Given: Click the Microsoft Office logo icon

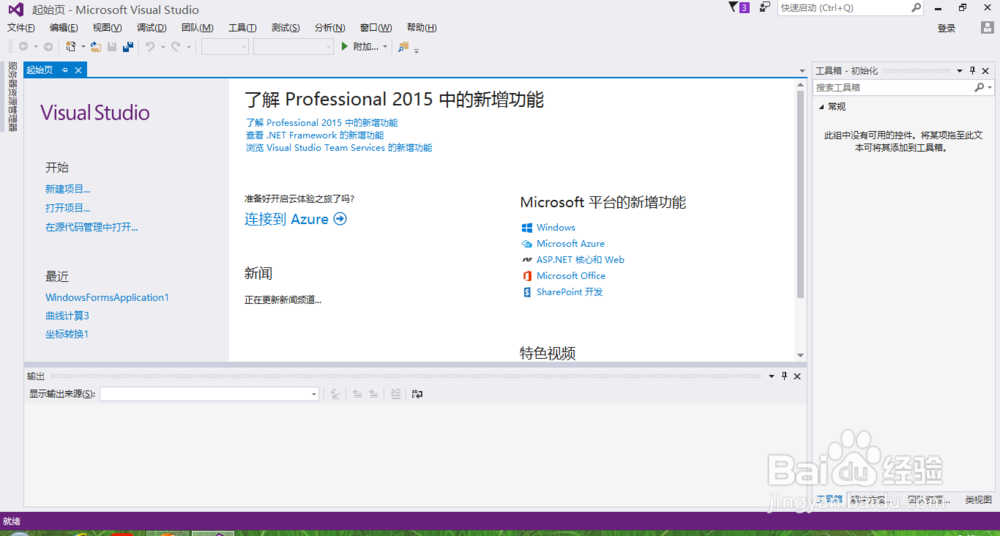Looking at the screenshot, I should point(527,276).
